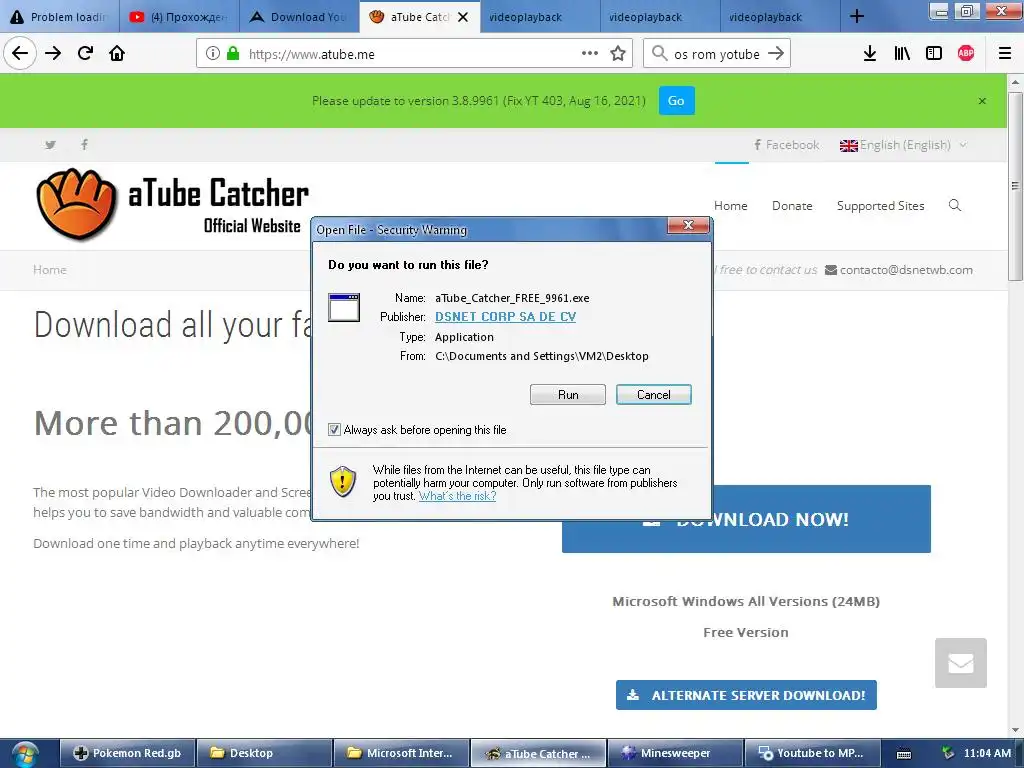Open a new tab with plus button

(x=857, y=16)
